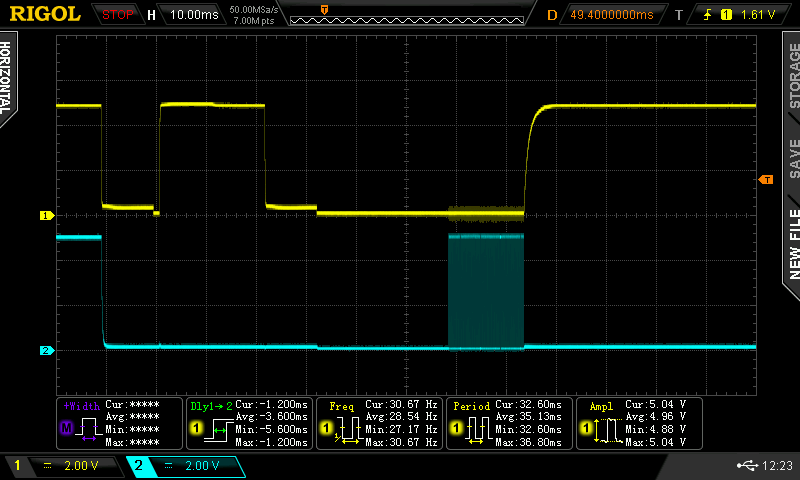The height and width of the screenshot is (480, 800).
Task: Click the Avg:4.96 V amplitude value
Action: (x=656, y=417)
